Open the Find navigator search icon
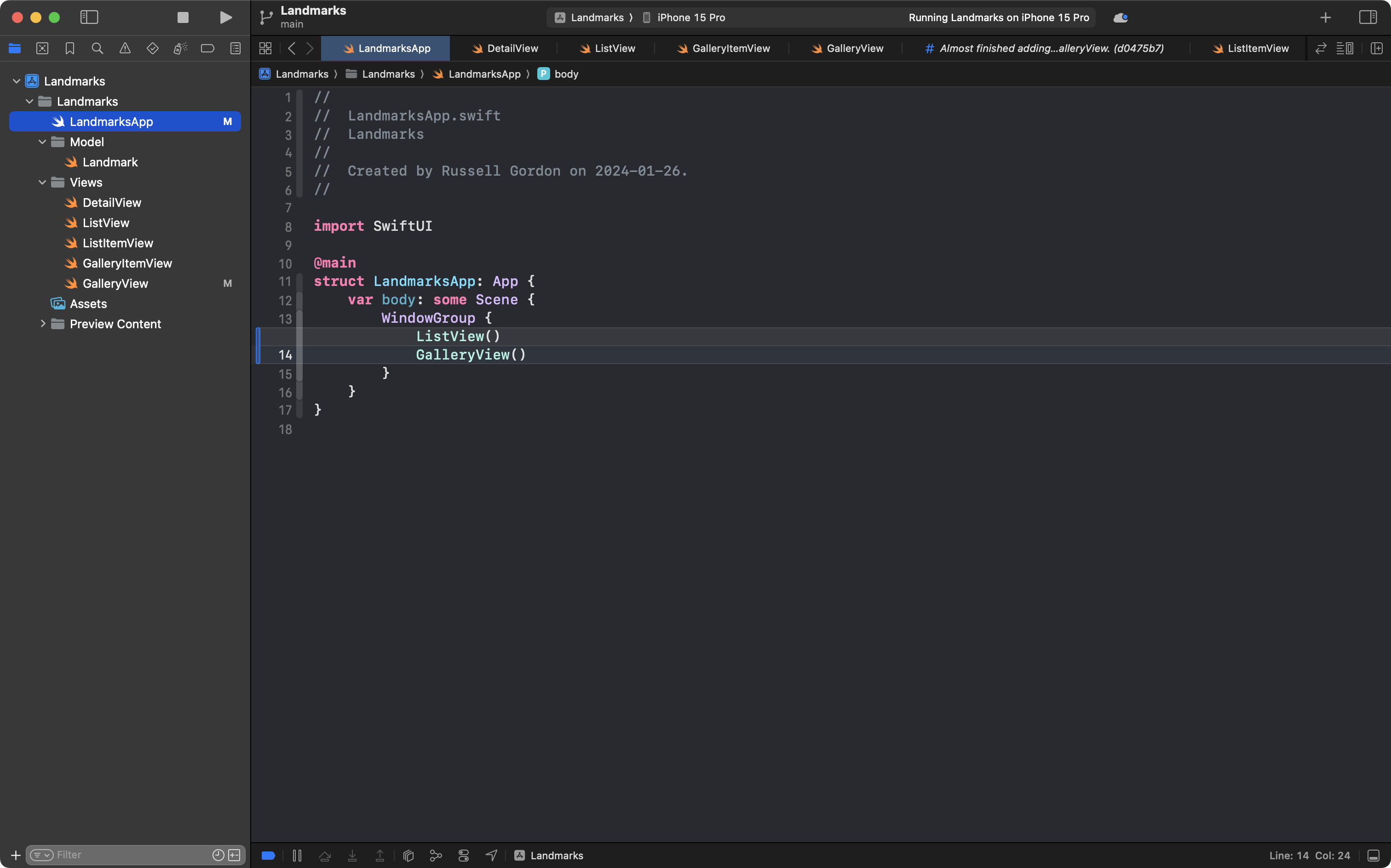The image size is (1391, 868). [97, 48]
